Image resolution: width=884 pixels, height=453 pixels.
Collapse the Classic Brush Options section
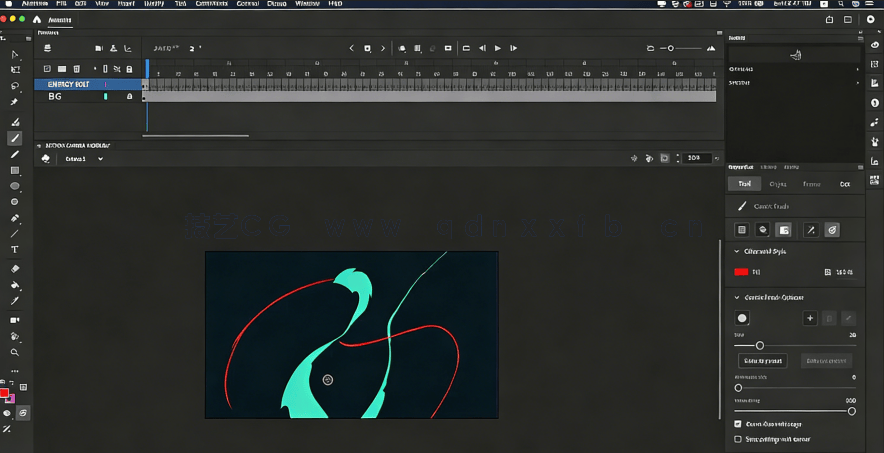(x=737, y=297)
